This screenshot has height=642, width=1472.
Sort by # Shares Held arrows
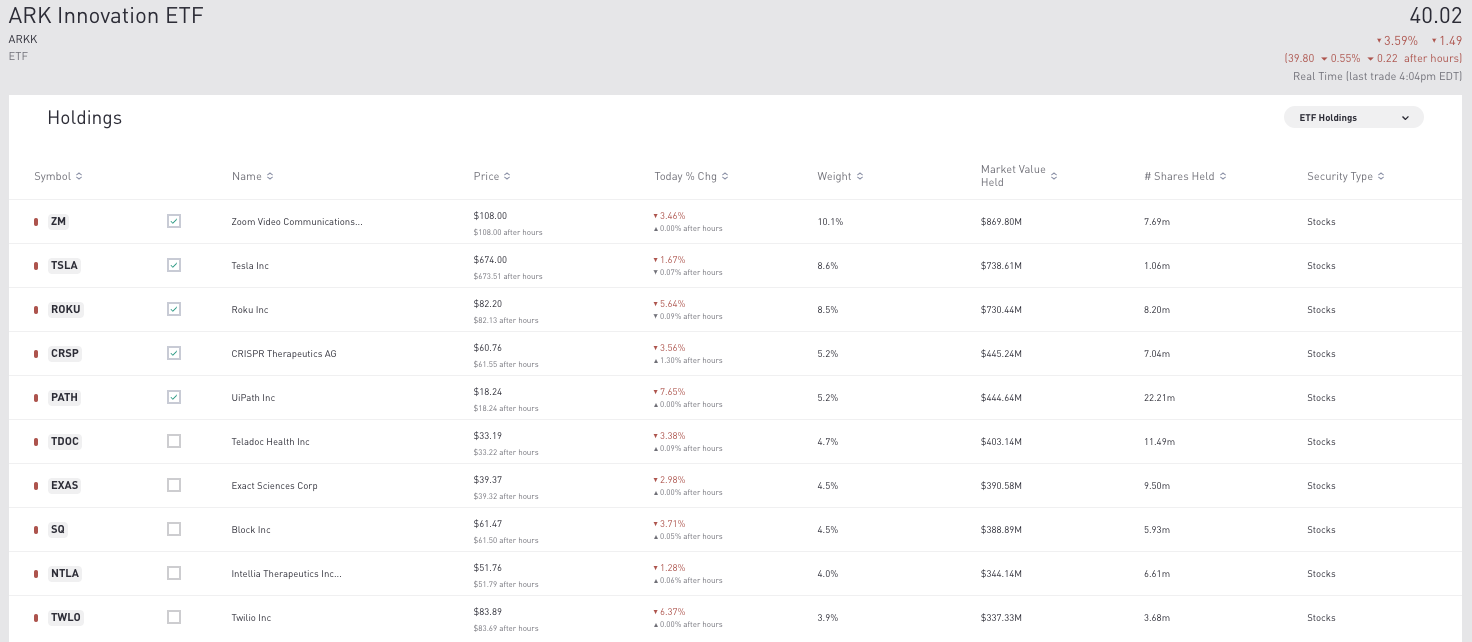[x=1223, y=177]
